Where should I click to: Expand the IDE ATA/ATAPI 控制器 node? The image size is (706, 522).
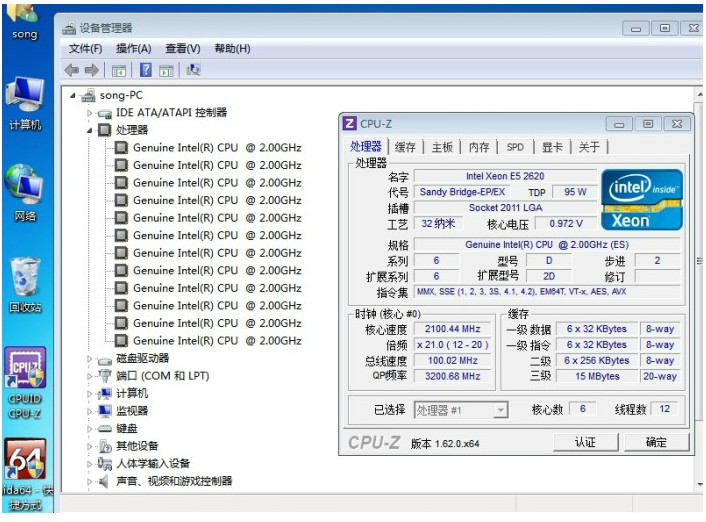89,113
